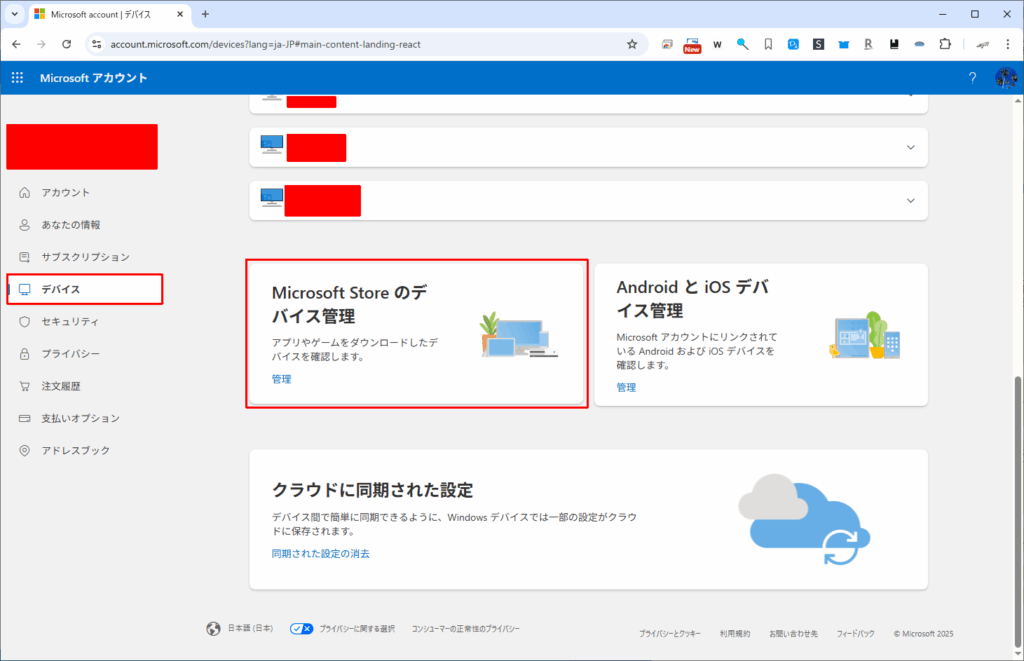Open アドレスブック in the sidebar

[x=75, y=450]
